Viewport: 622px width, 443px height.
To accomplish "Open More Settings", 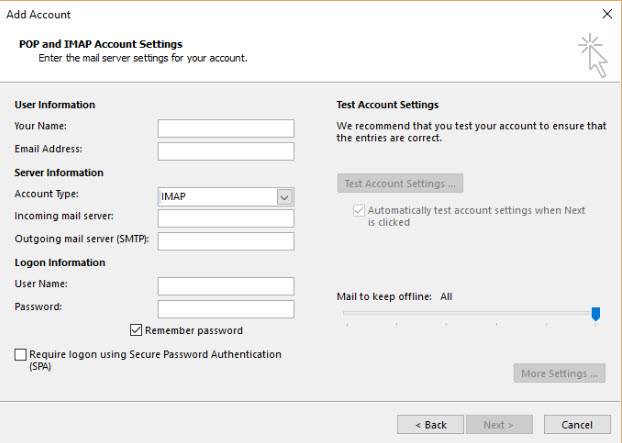I will click(560, 374).
